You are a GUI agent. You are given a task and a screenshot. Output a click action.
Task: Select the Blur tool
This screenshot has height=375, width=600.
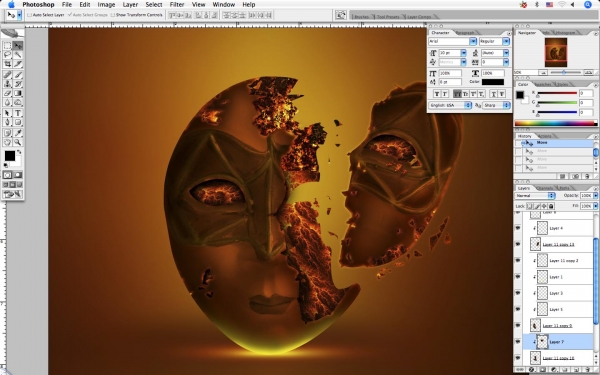click(x=7, y=102)
